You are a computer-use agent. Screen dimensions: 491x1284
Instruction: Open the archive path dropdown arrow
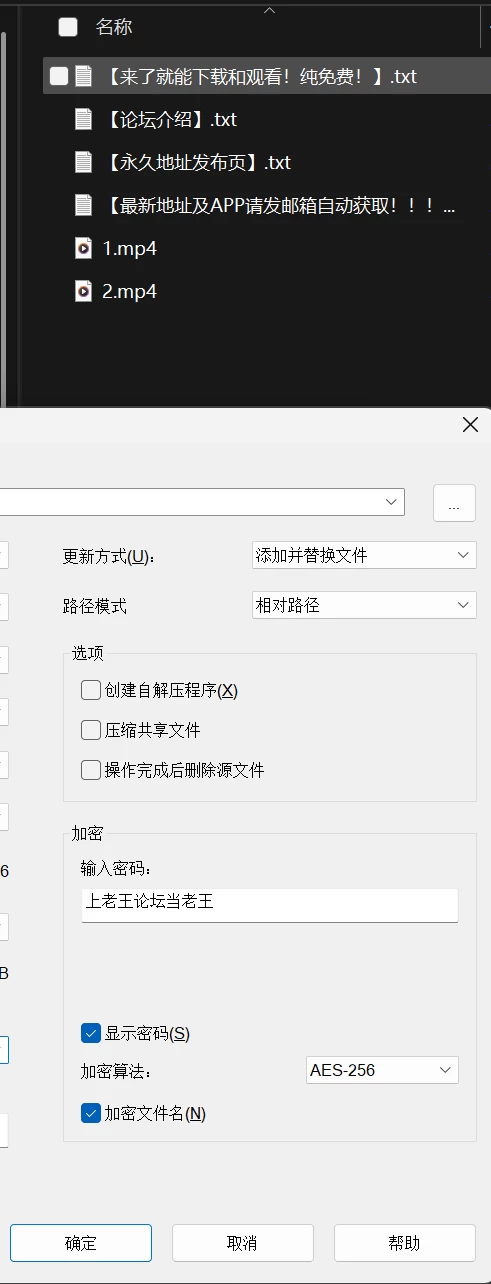point(390,502)
